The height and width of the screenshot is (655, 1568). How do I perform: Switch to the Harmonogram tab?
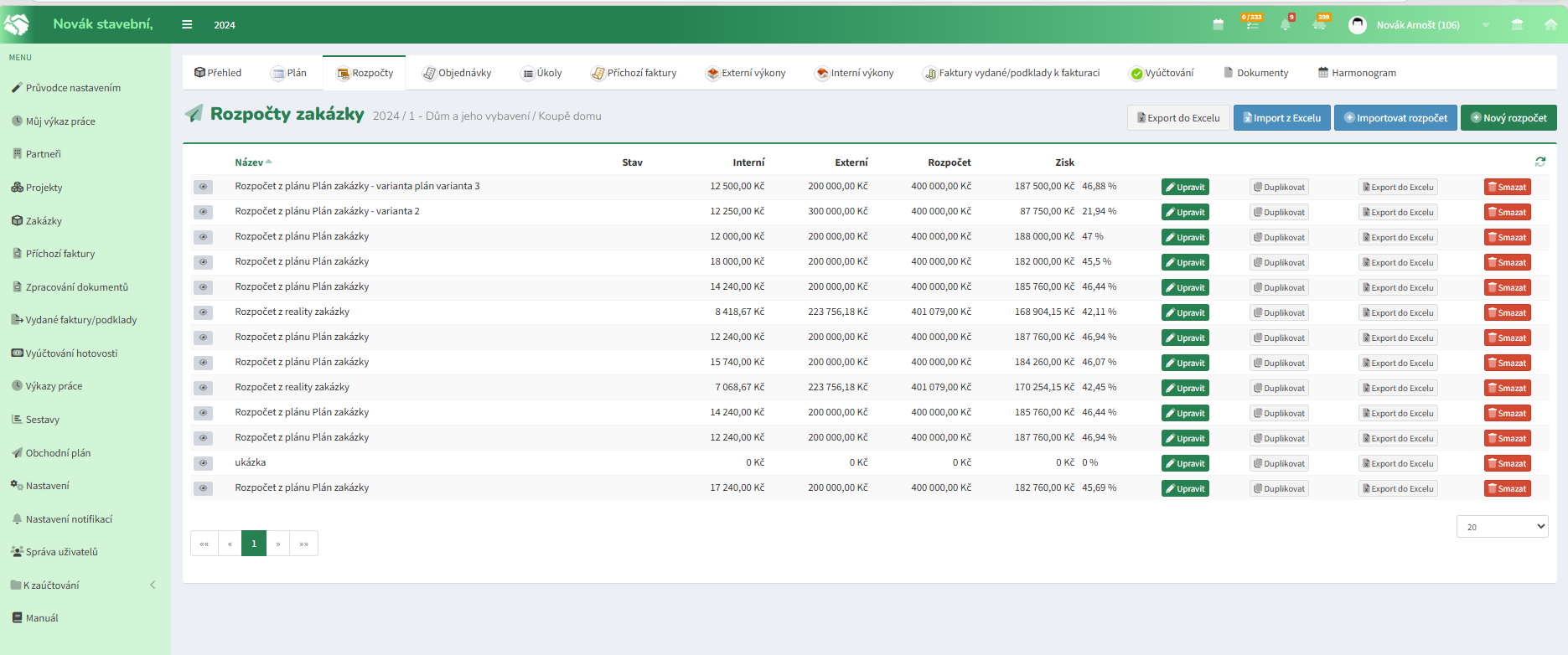tap(1357, 73)
